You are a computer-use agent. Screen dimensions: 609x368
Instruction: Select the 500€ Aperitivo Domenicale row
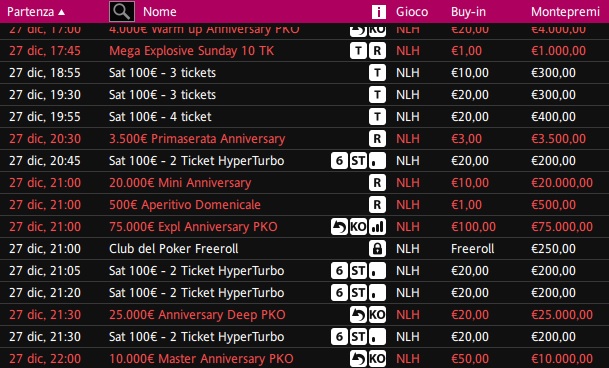tap(304, 205)
